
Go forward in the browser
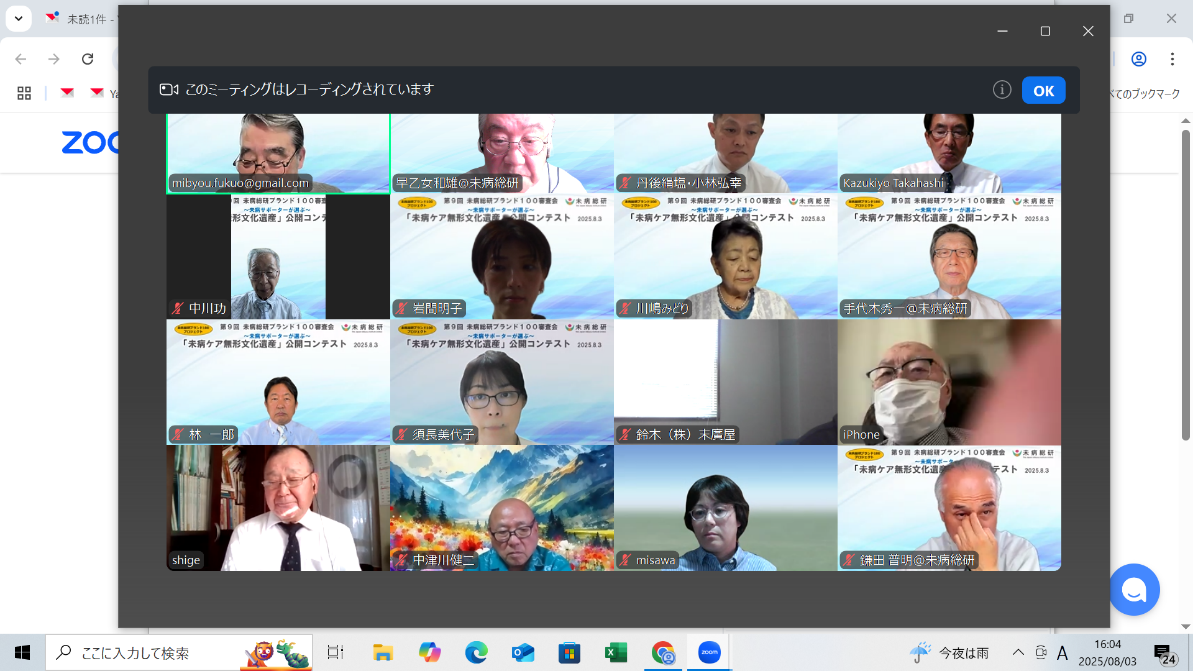(53, 59)
